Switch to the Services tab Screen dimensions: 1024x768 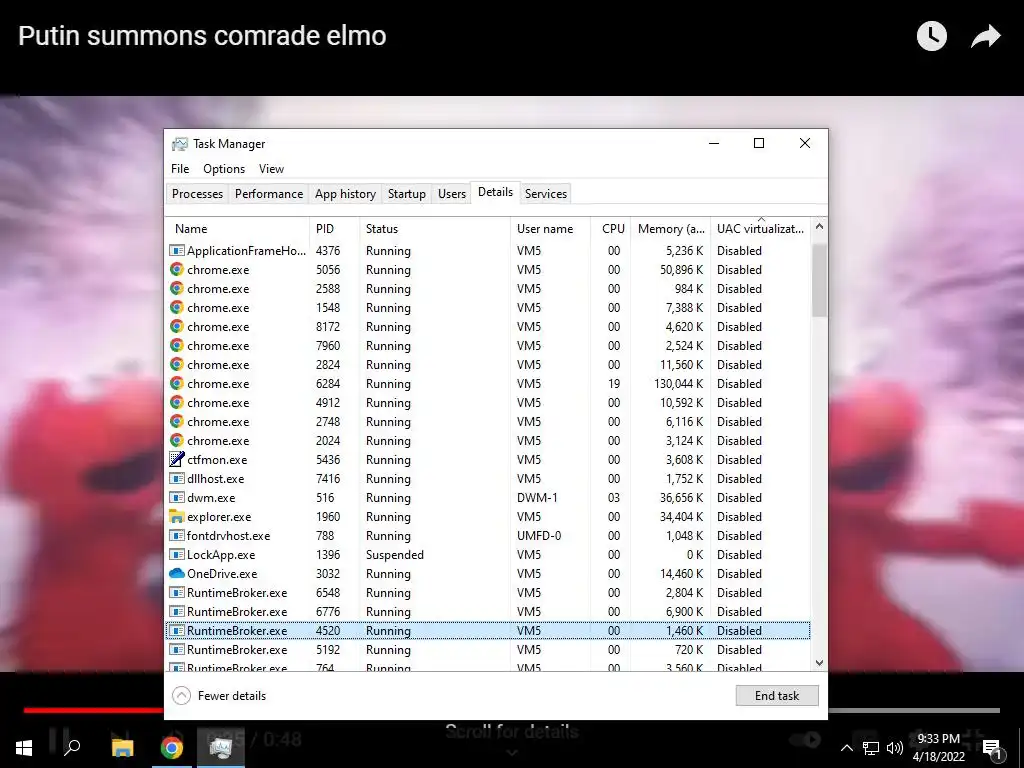[x=546, y=193]
